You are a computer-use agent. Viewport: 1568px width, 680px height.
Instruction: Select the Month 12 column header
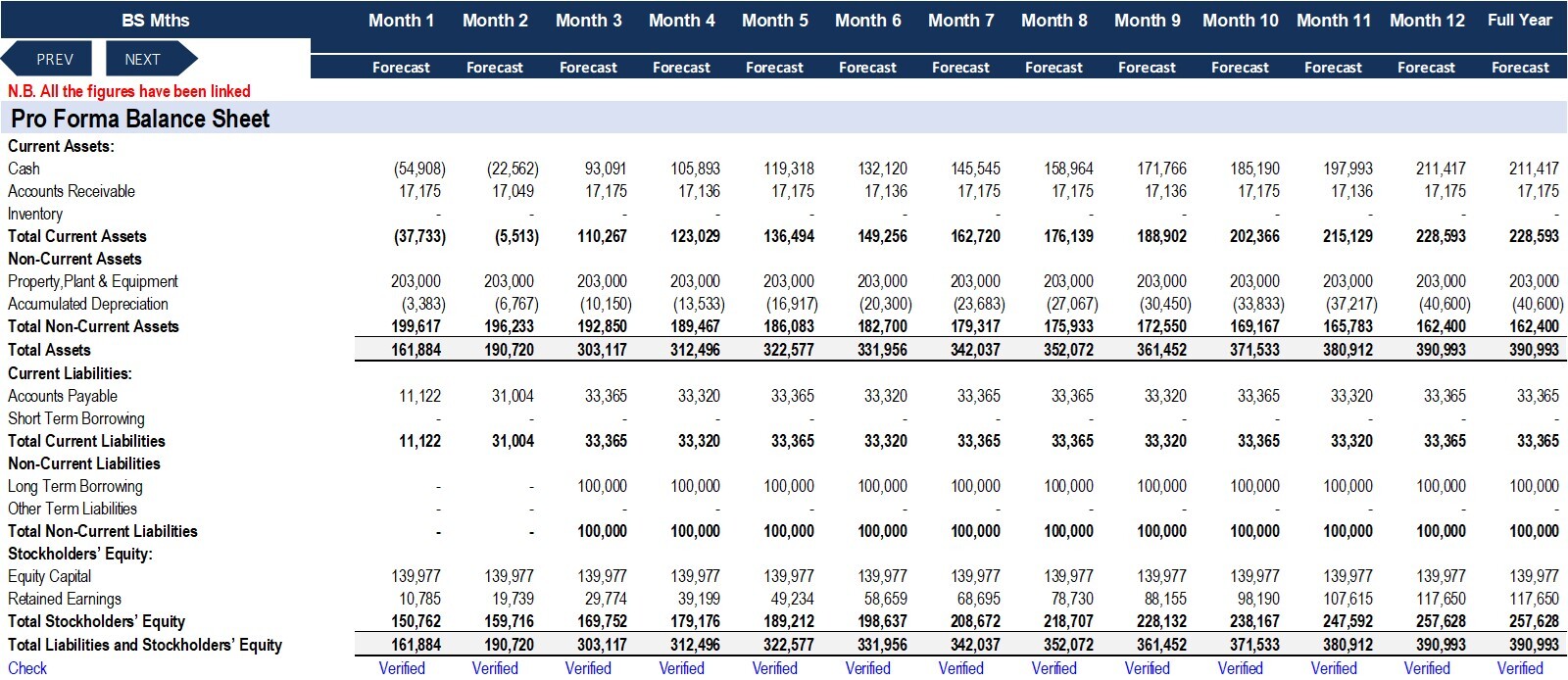(x=1427, y=21)
